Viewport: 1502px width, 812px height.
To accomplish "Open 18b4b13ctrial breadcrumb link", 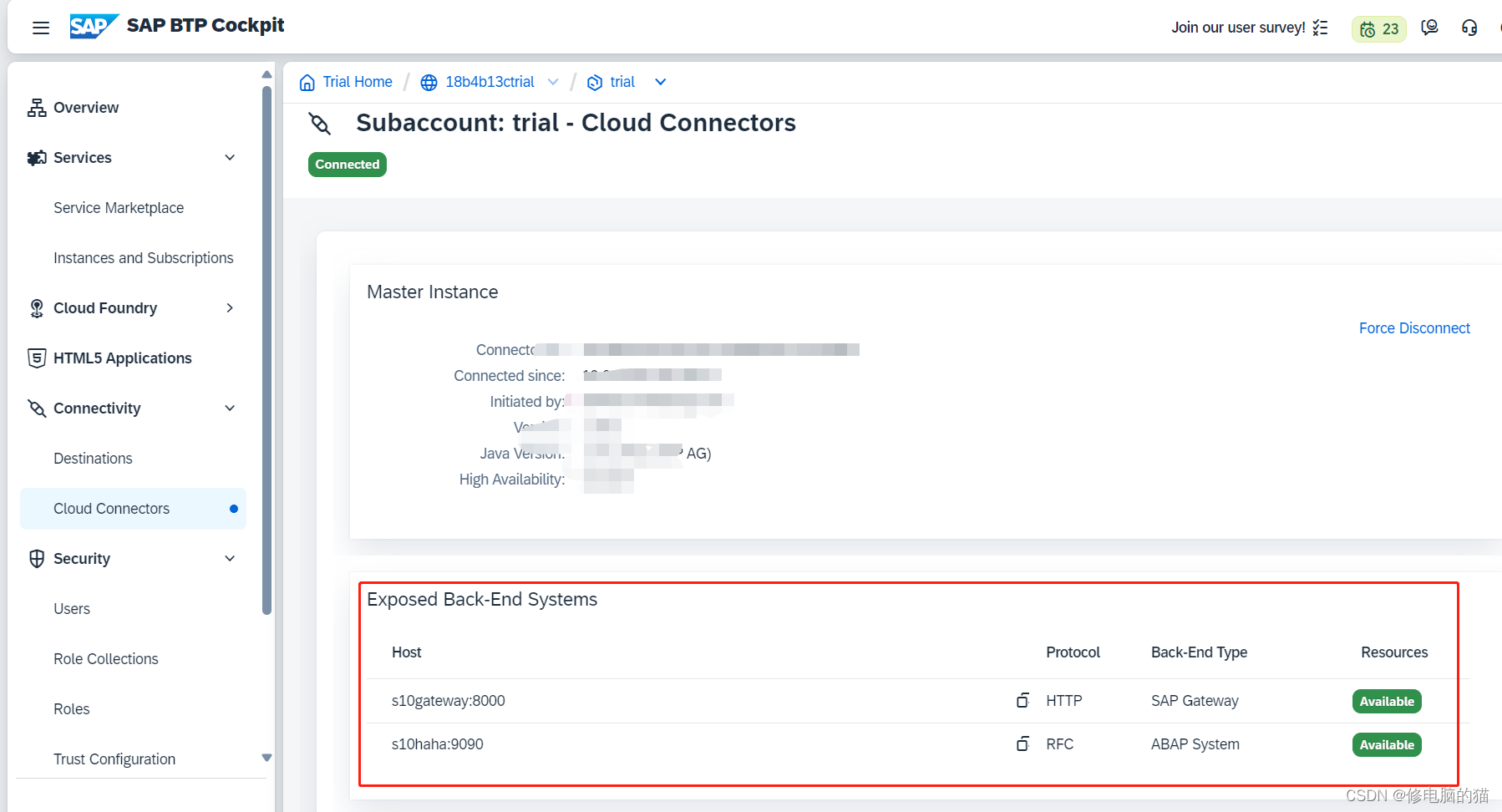I will (490, 82).
